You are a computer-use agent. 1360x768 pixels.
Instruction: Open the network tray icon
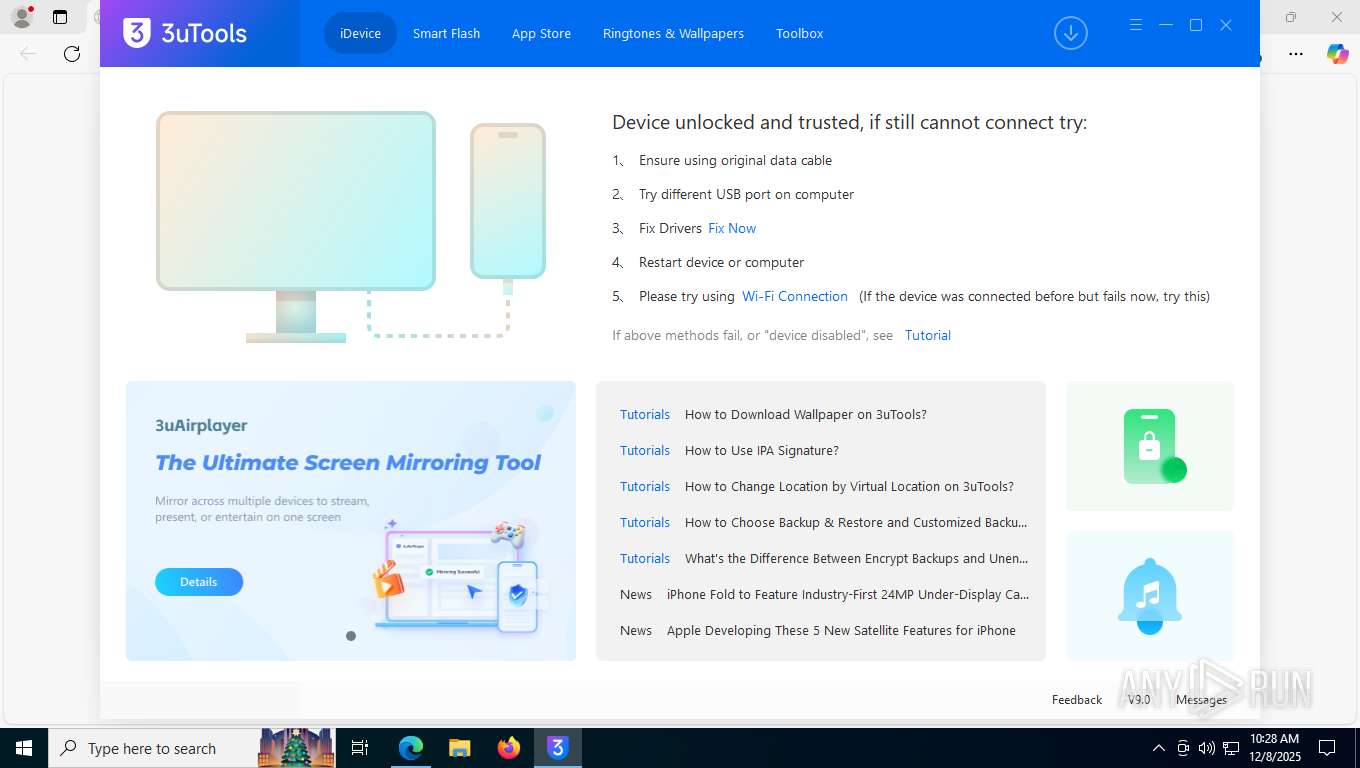(x=1232, y=748)
